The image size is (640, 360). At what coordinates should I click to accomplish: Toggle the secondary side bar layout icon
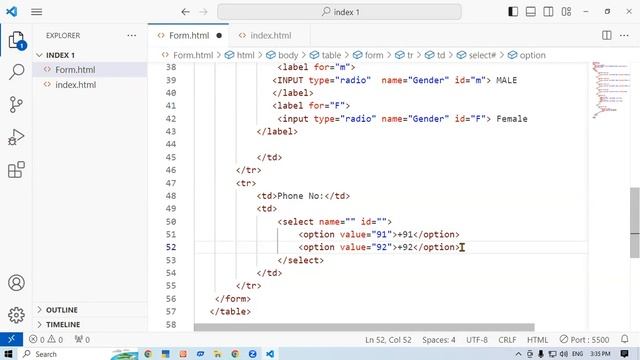pos(548,12)
